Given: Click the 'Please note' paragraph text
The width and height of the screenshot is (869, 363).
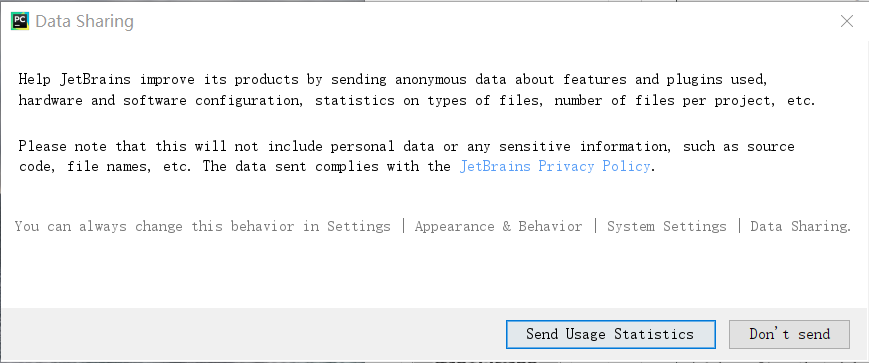Looking at the screenshot, I should pyautogui.click(x=406, y=156).
